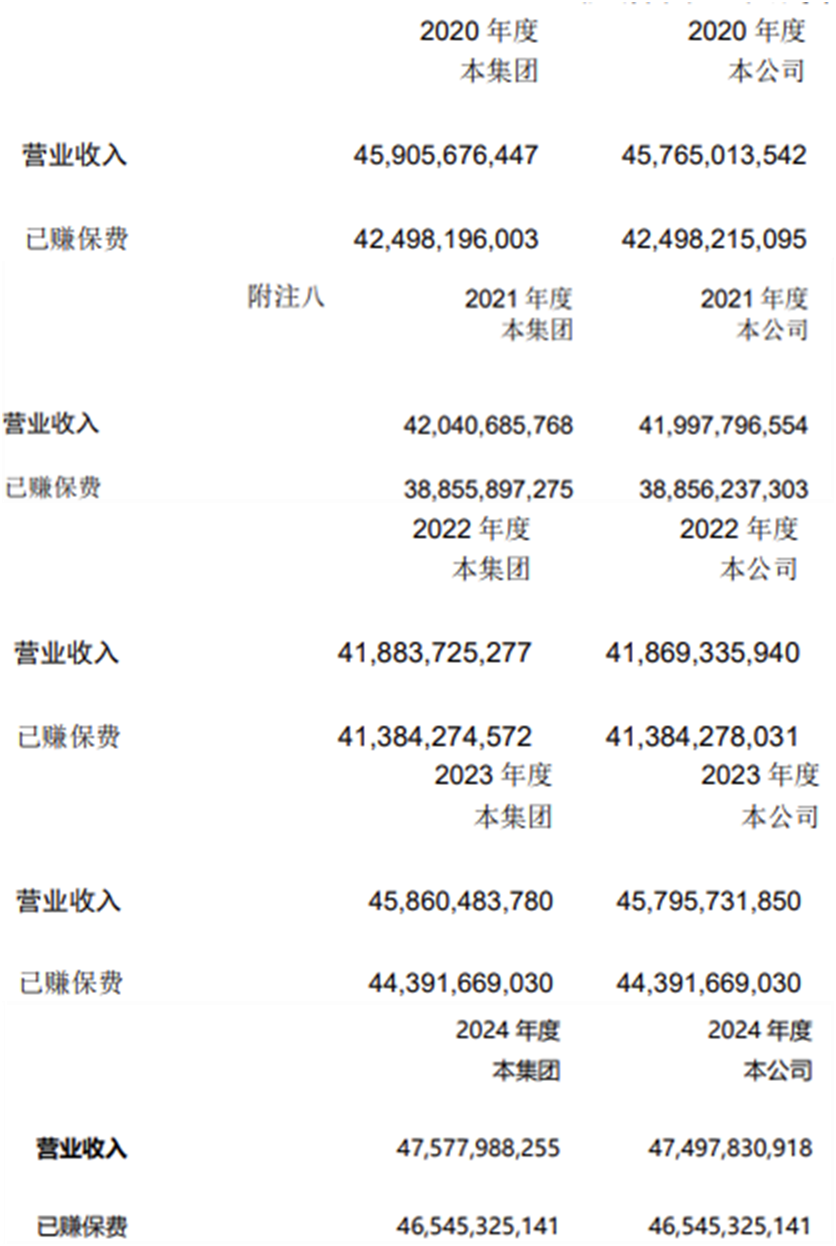Click 2024 本公司 营业收入 value 47,497,830,918
The height and width of the screenshot is (1246, 836).
coord(730,1148)
